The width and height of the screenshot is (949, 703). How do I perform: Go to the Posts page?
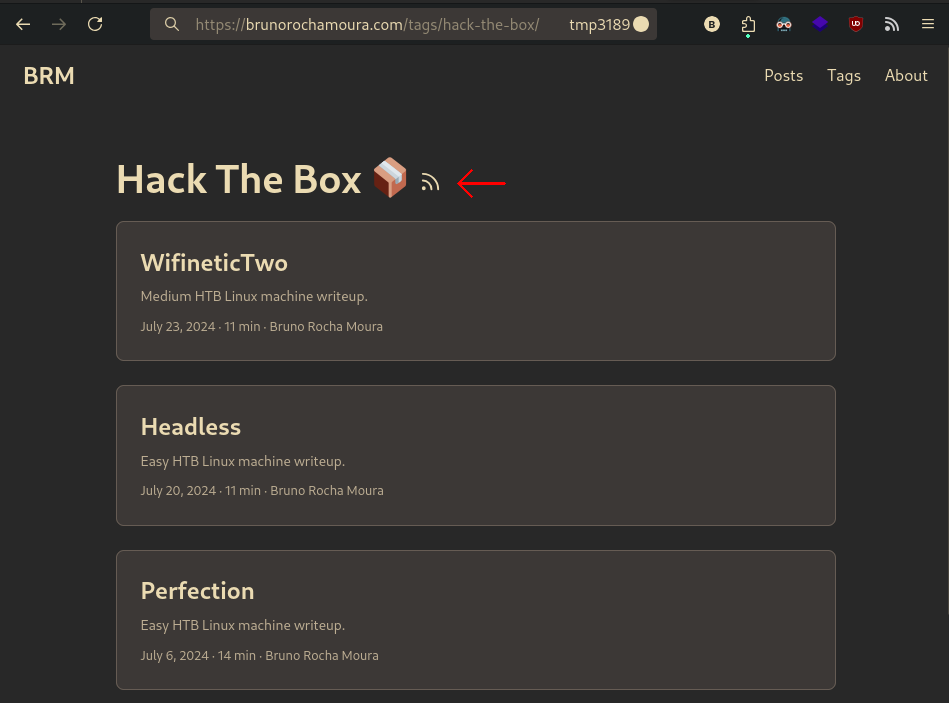click(783, 76)
